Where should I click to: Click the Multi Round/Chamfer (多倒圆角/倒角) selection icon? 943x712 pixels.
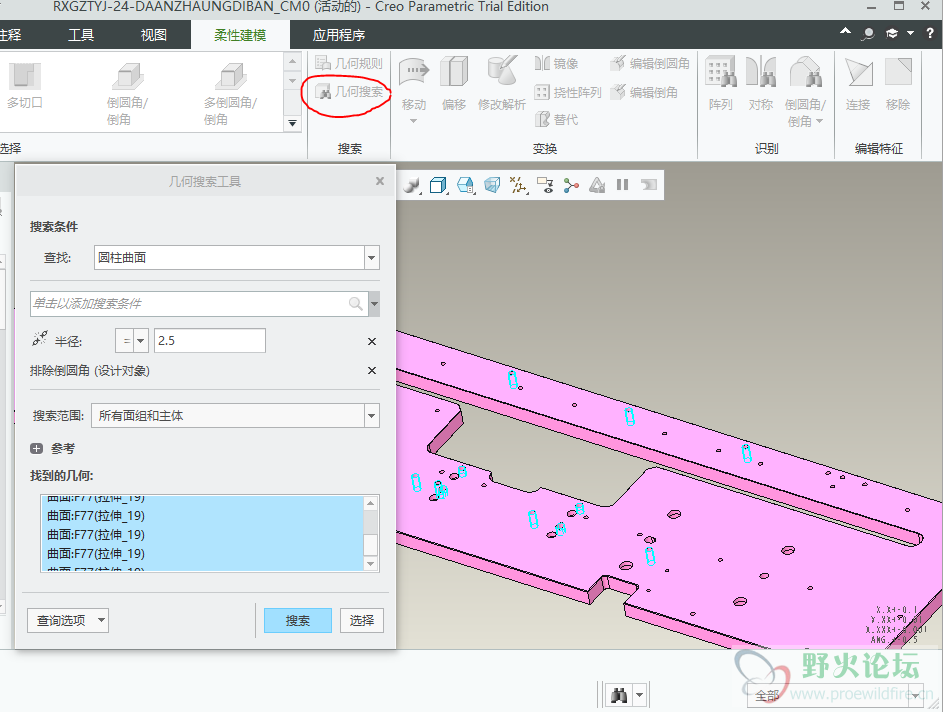point(230,77)
